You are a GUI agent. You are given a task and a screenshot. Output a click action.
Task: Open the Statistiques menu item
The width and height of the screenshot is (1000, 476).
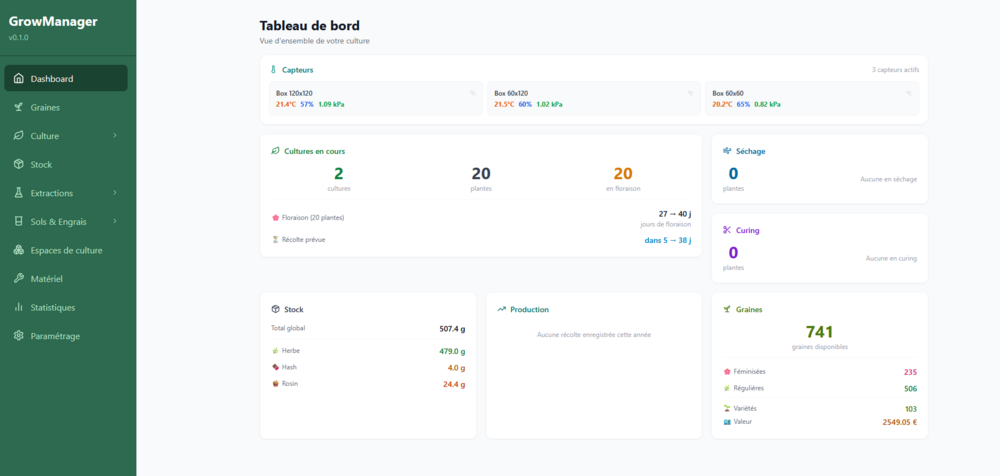66,307
